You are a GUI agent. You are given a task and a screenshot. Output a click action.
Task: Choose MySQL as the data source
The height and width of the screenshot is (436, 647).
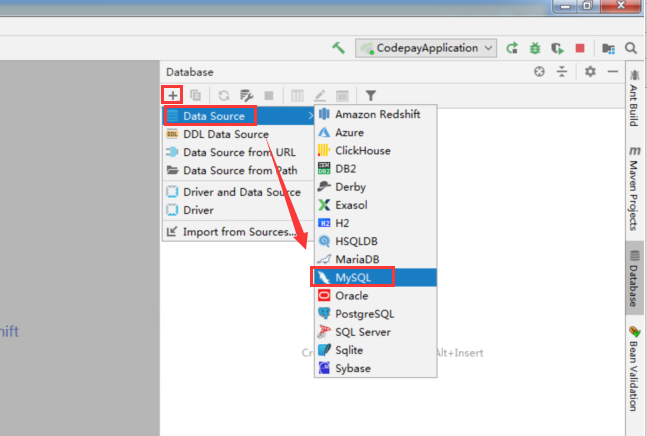point(375,278)
